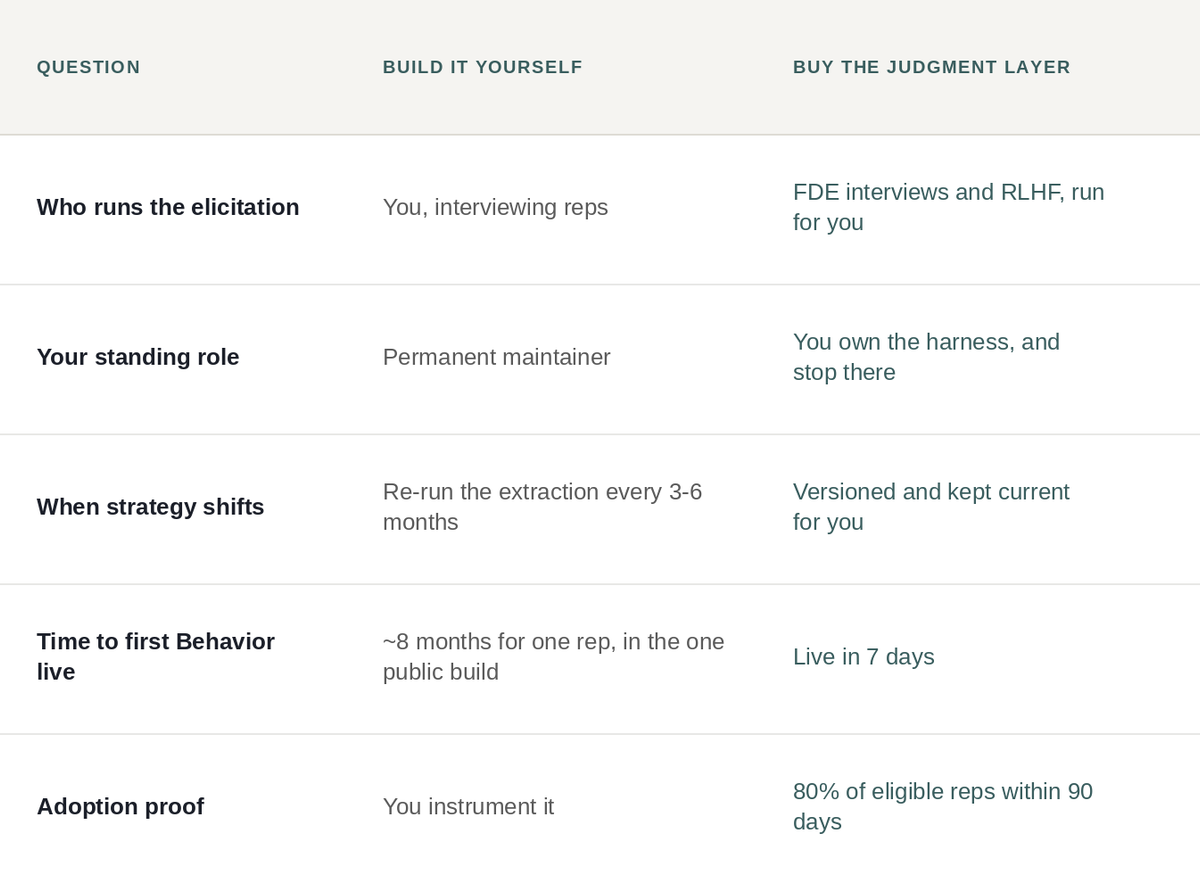
Task: Click the 'You, interviewing reps' cell
Action: pos(495,207)
